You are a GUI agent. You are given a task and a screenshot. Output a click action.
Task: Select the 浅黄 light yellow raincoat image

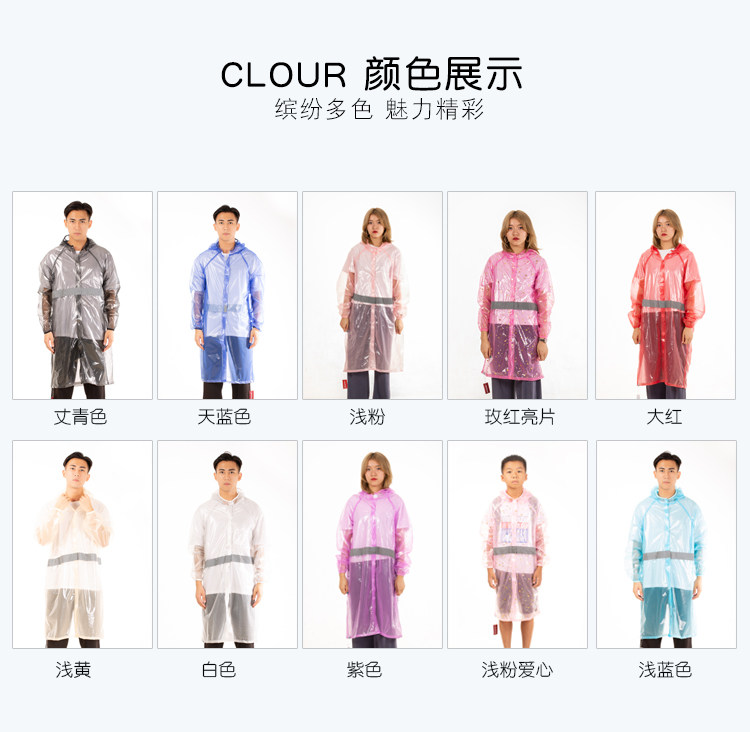82,544
